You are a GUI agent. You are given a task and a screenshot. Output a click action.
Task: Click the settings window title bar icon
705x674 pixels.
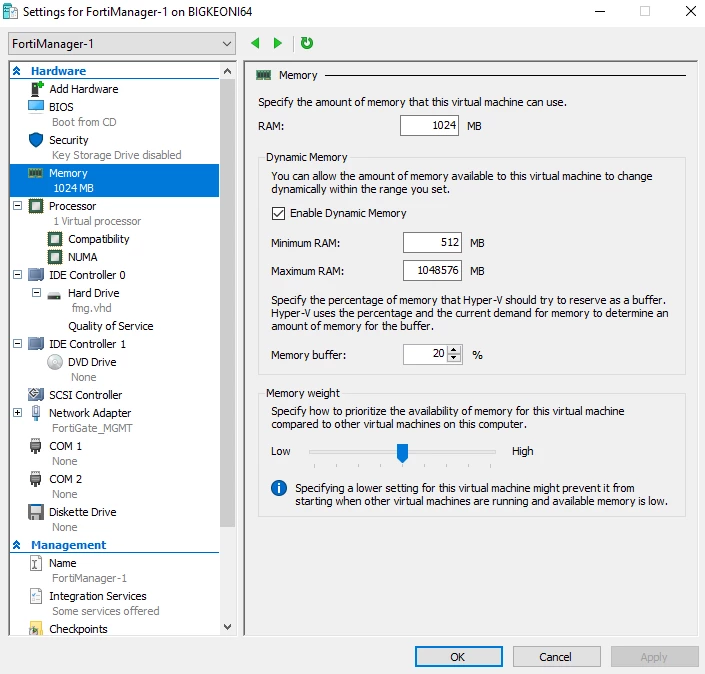pyautogui.click(x=10, y=11)
